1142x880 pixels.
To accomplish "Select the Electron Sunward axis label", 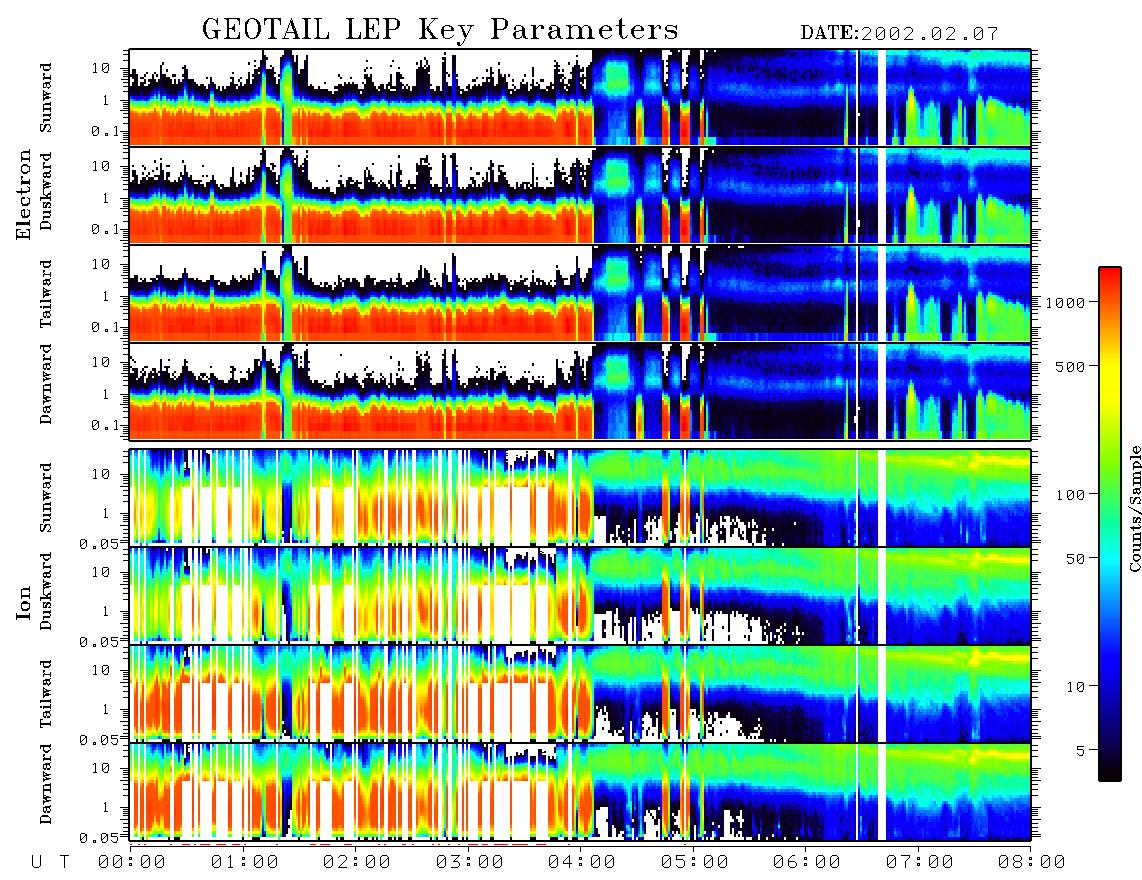I will pyautogui.click(x=47, y=98).
